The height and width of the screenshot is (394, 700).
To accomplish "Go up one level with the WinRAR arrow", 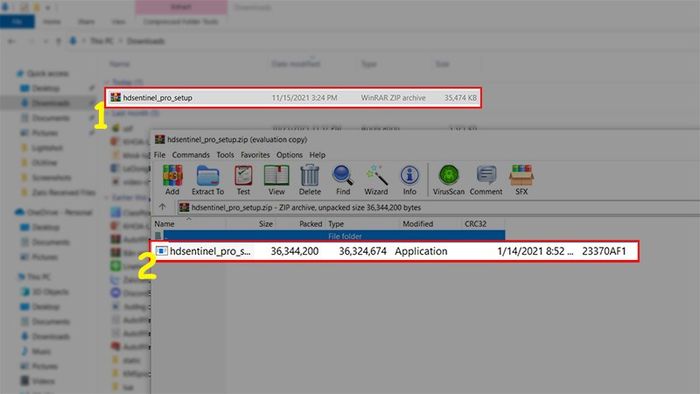I will point(162,207).
